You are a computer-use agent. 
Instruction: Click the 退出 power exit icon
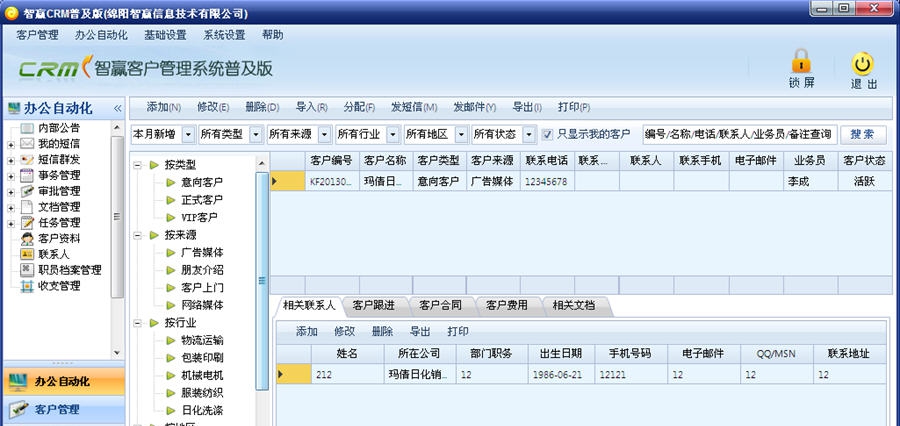pyautogui.click(x=863, y=64)
